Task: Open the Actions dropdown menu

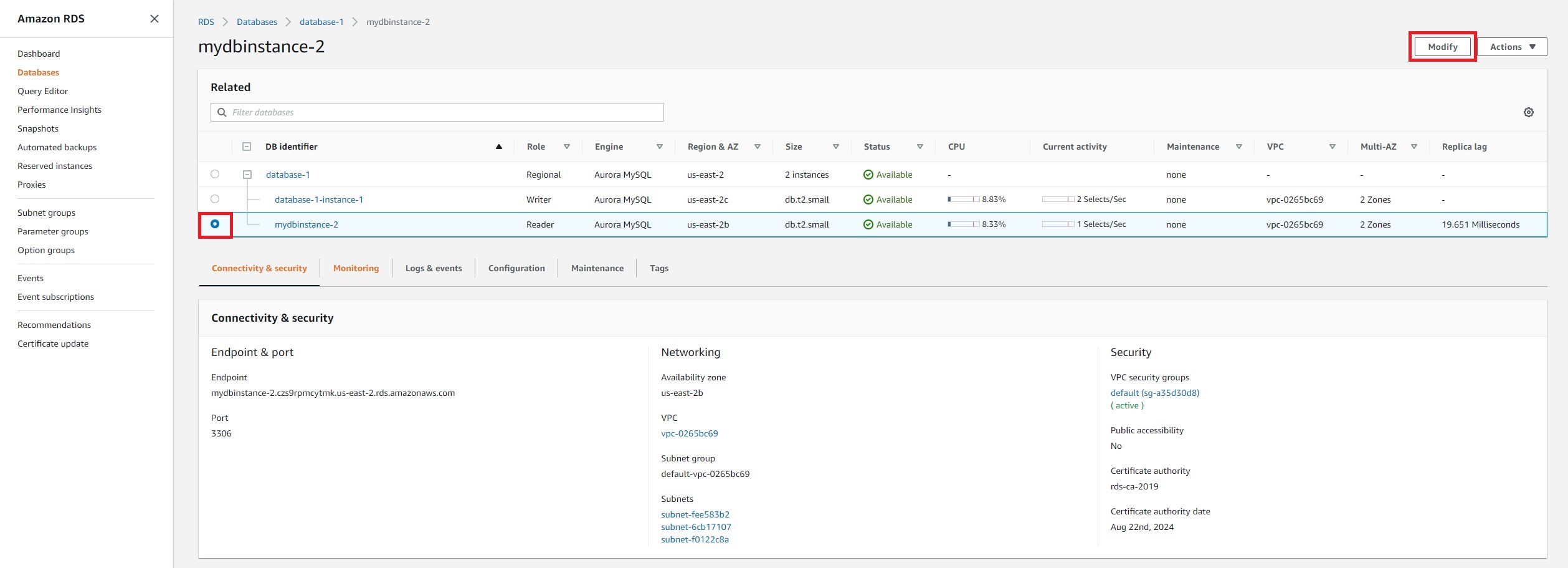Action: (1513, 47)
